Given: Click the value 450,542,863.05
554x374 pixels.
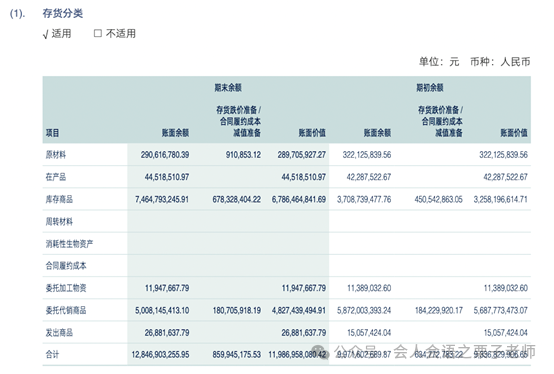Looking at the screenshot, I should tap(438, 199).
